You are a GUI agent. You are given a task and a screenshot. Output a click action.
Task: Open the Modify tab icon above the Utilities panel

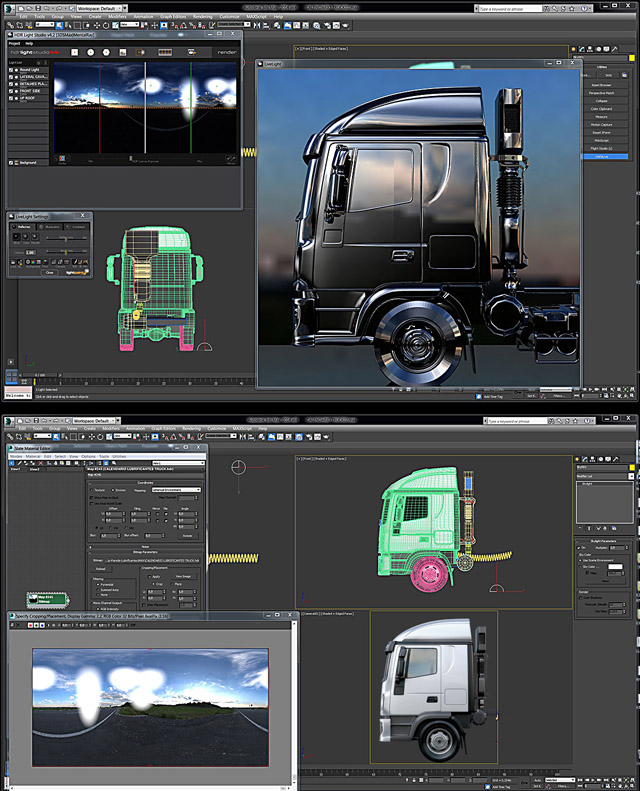click(x=581, y=49)
